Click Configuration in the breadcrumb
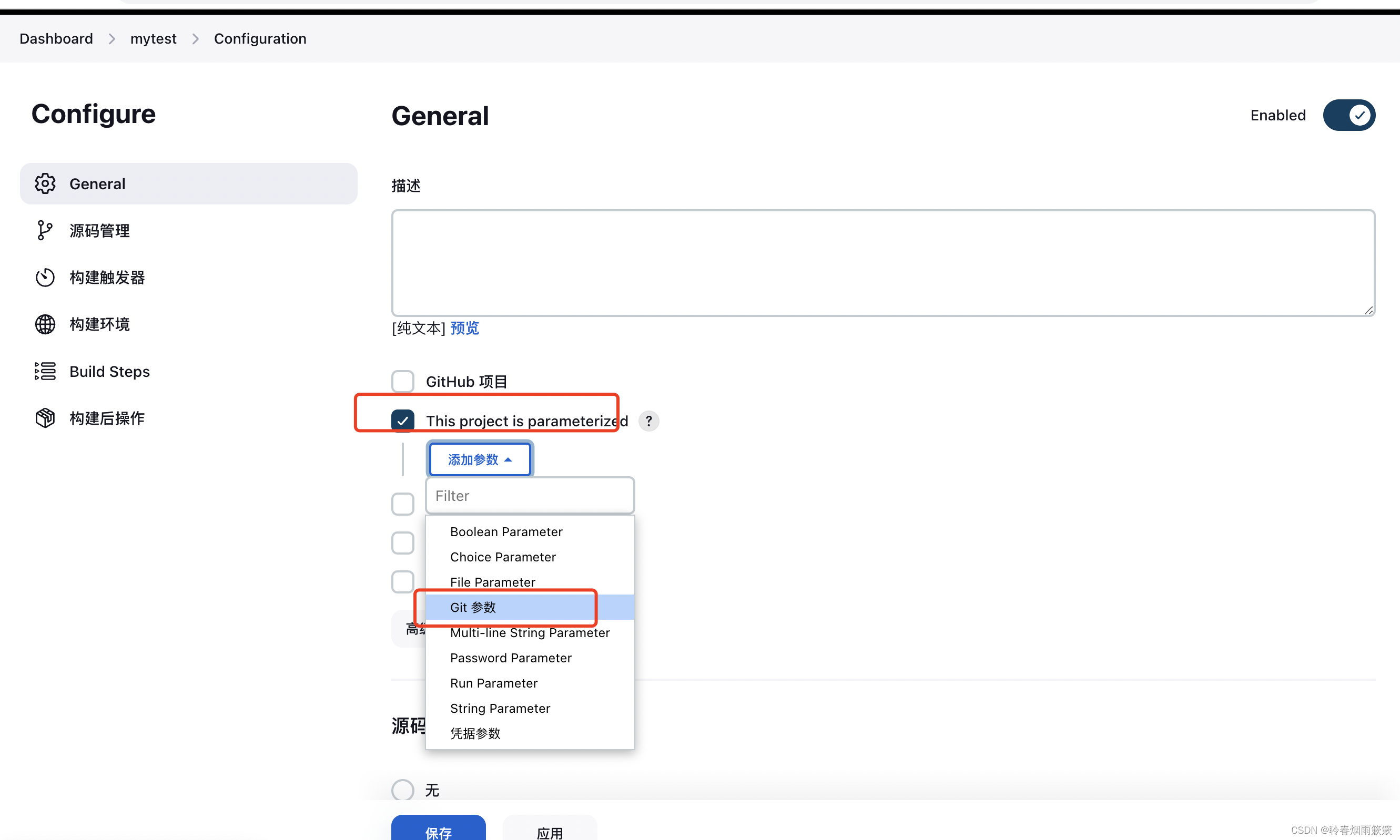 pyautogui.click(x=260, y=38)
